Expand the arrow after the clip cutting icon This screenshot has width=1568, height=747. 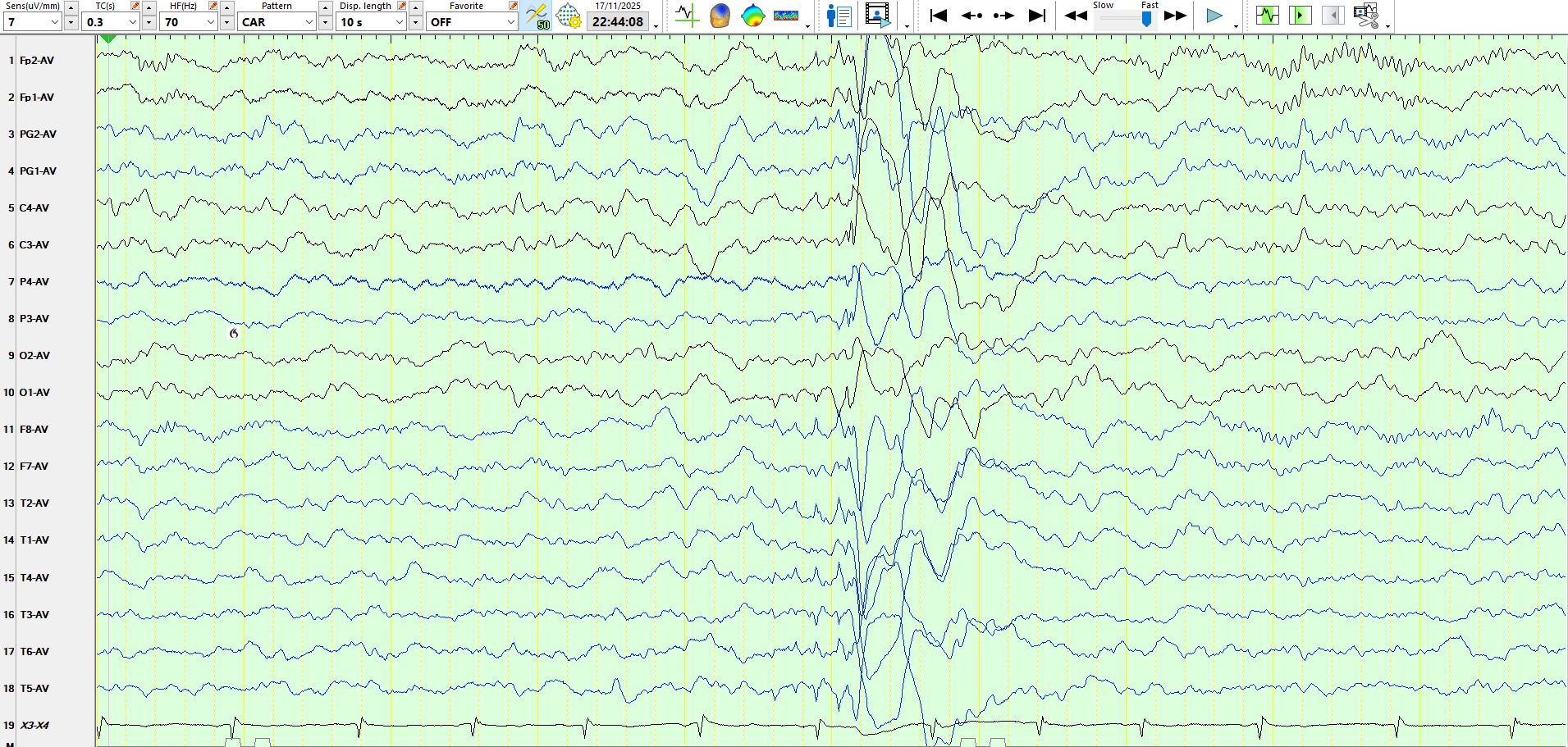1387,26
